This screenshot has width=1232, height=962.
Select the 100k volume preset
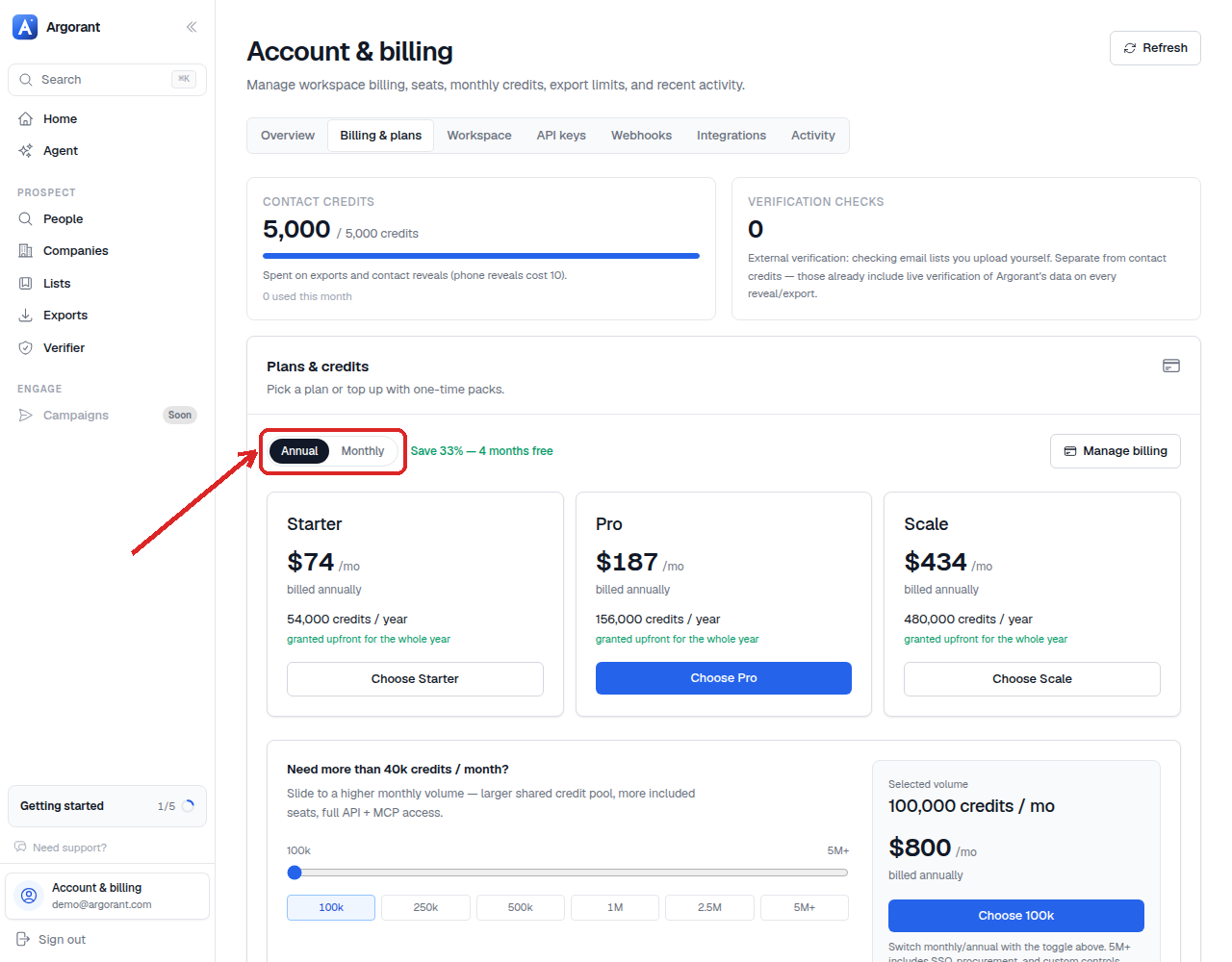[x=331, y=907]
